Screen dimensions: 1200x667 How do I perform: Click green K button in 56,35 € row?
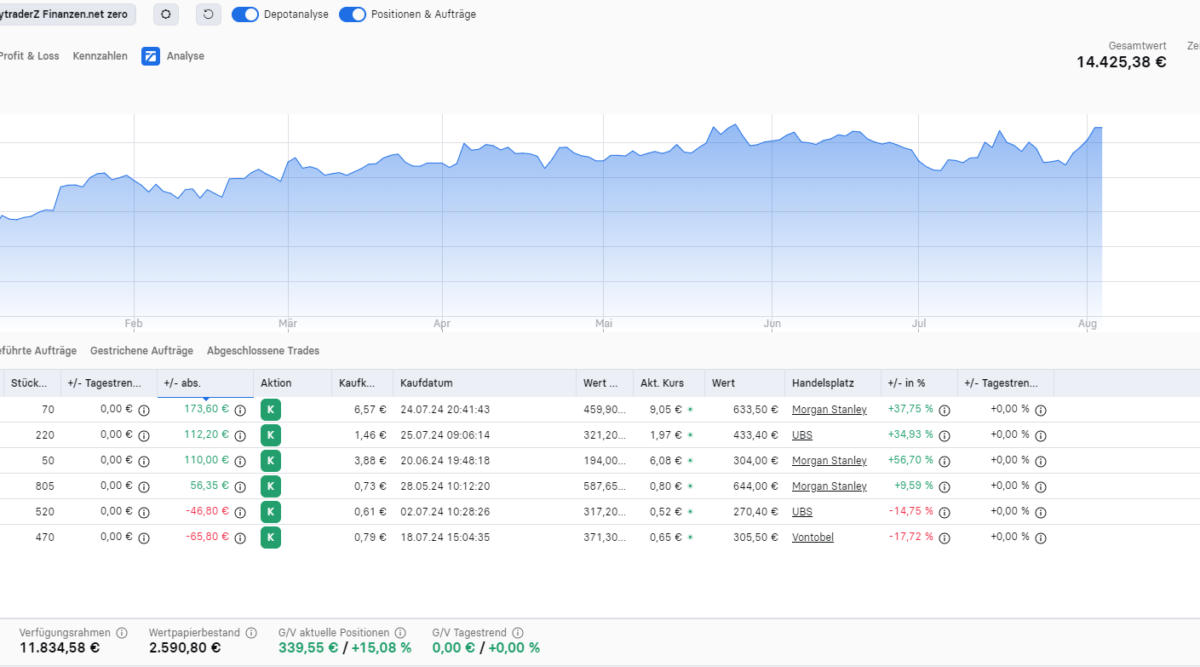pyautogui.click(x=271, y=486)
